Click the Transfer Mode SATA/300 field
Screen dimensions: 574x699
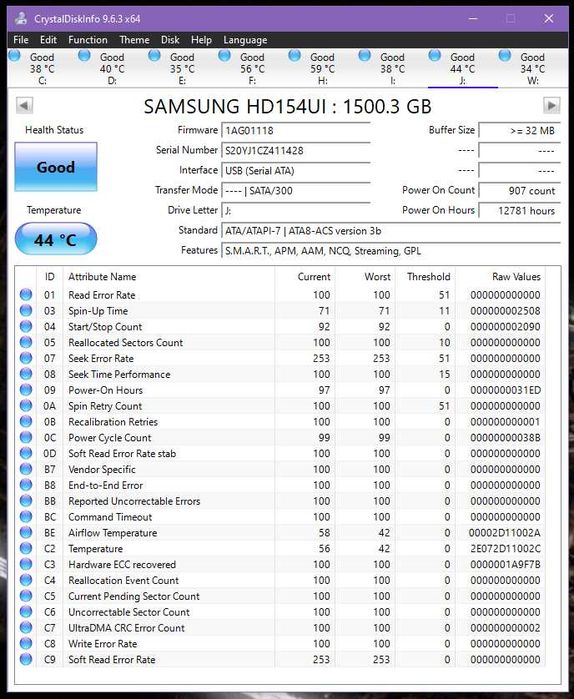tap(296, 190)
